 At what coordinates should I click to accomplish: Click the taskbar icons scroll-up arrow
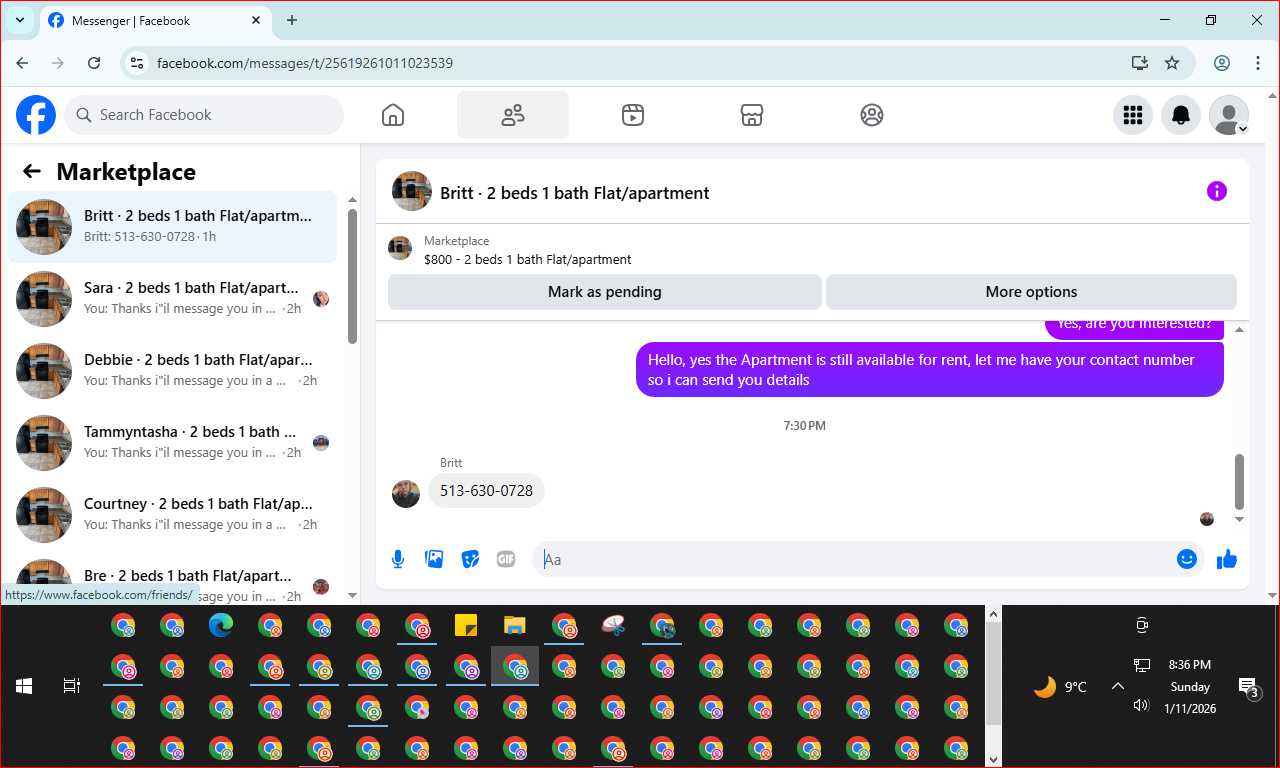[x=993, y=613]
